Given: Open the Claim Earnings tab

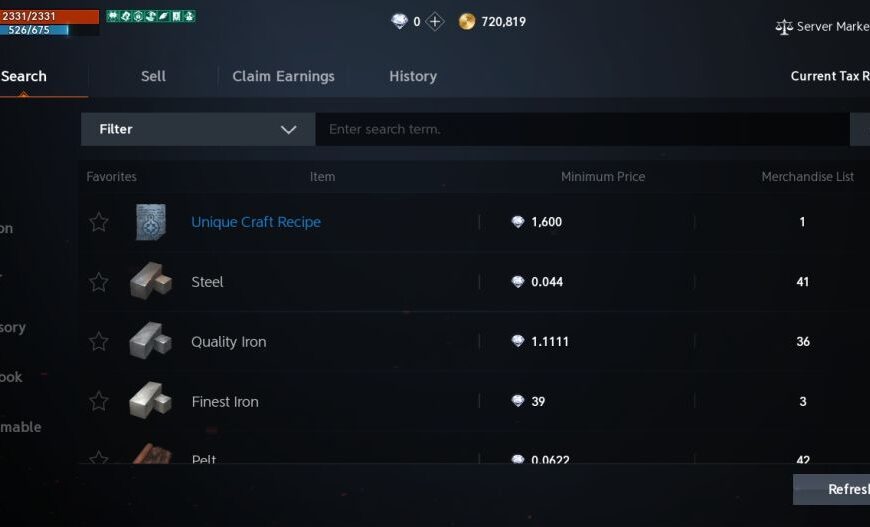Looking at the screenshot, I should (x=283, y=76).
